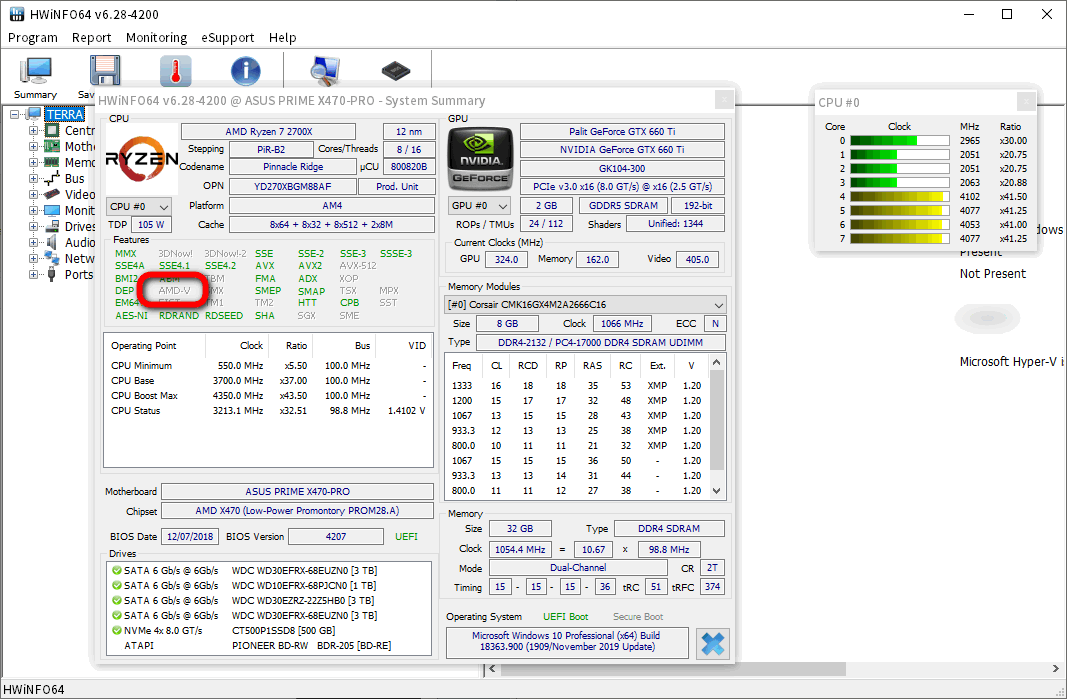Viewport: 1067px width, 699px height.
Task: Click the YD270XBGM88AF OPN field
Action: [x=293, y=186]
